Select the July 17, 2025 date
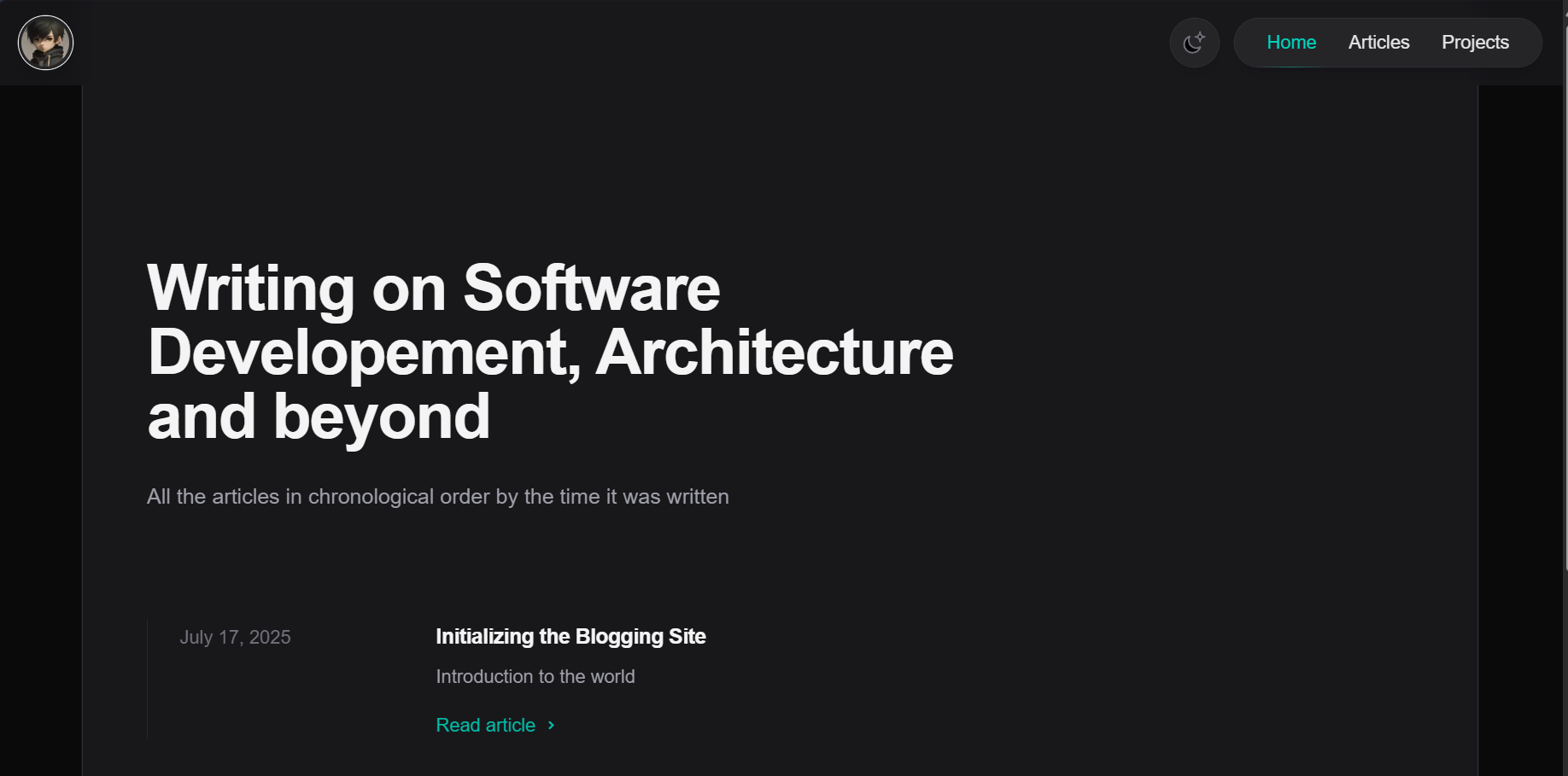The image size is (1568, 776). 235,638
